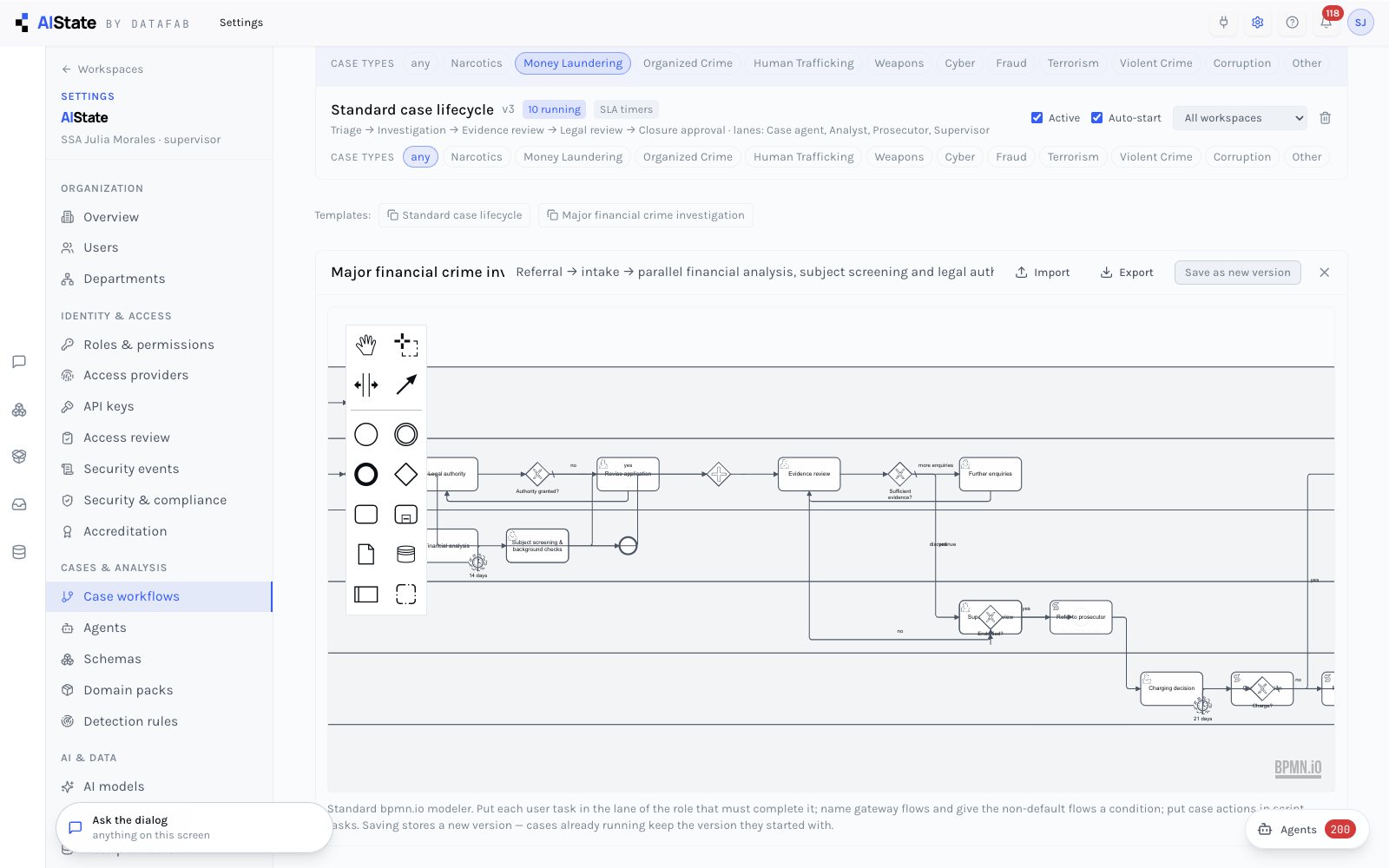This screenshot has height=868, width=1389.
Task: Go back to Workspaces
Action: tap(102, 69)
